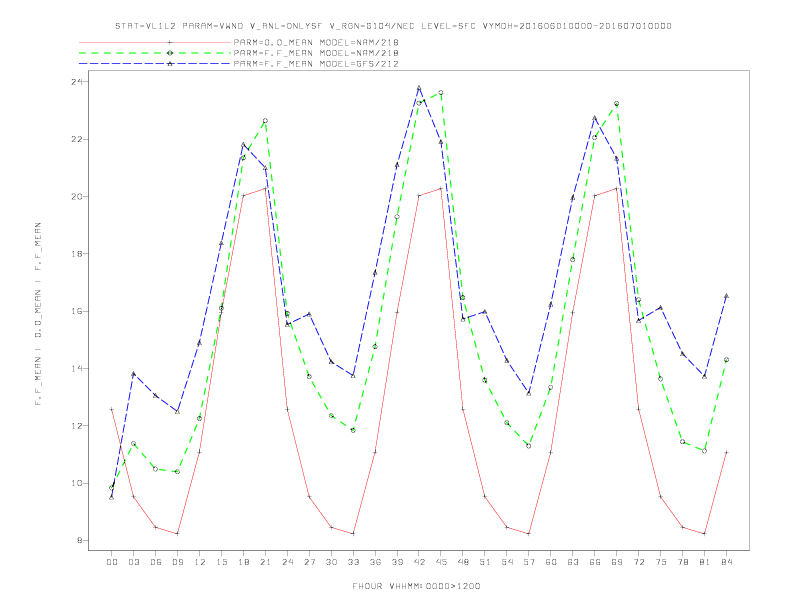Click blue GFS triangle marker at hour 84
The width and height of the screenshot is (792, 612).
click(726, 296)
